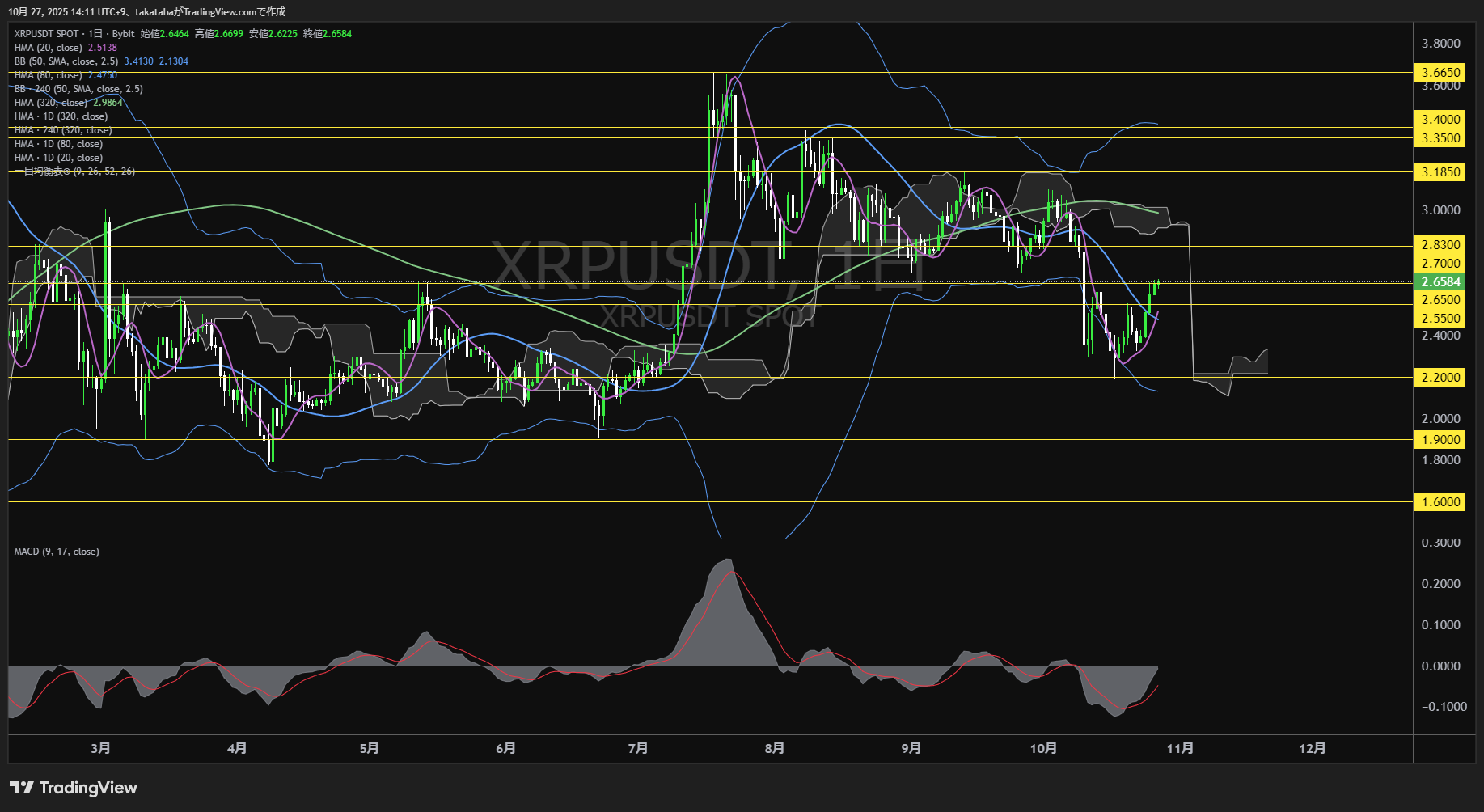1484x812 pixels.
Task: Click the TradingView logo icon
Action: click(21, 788)
